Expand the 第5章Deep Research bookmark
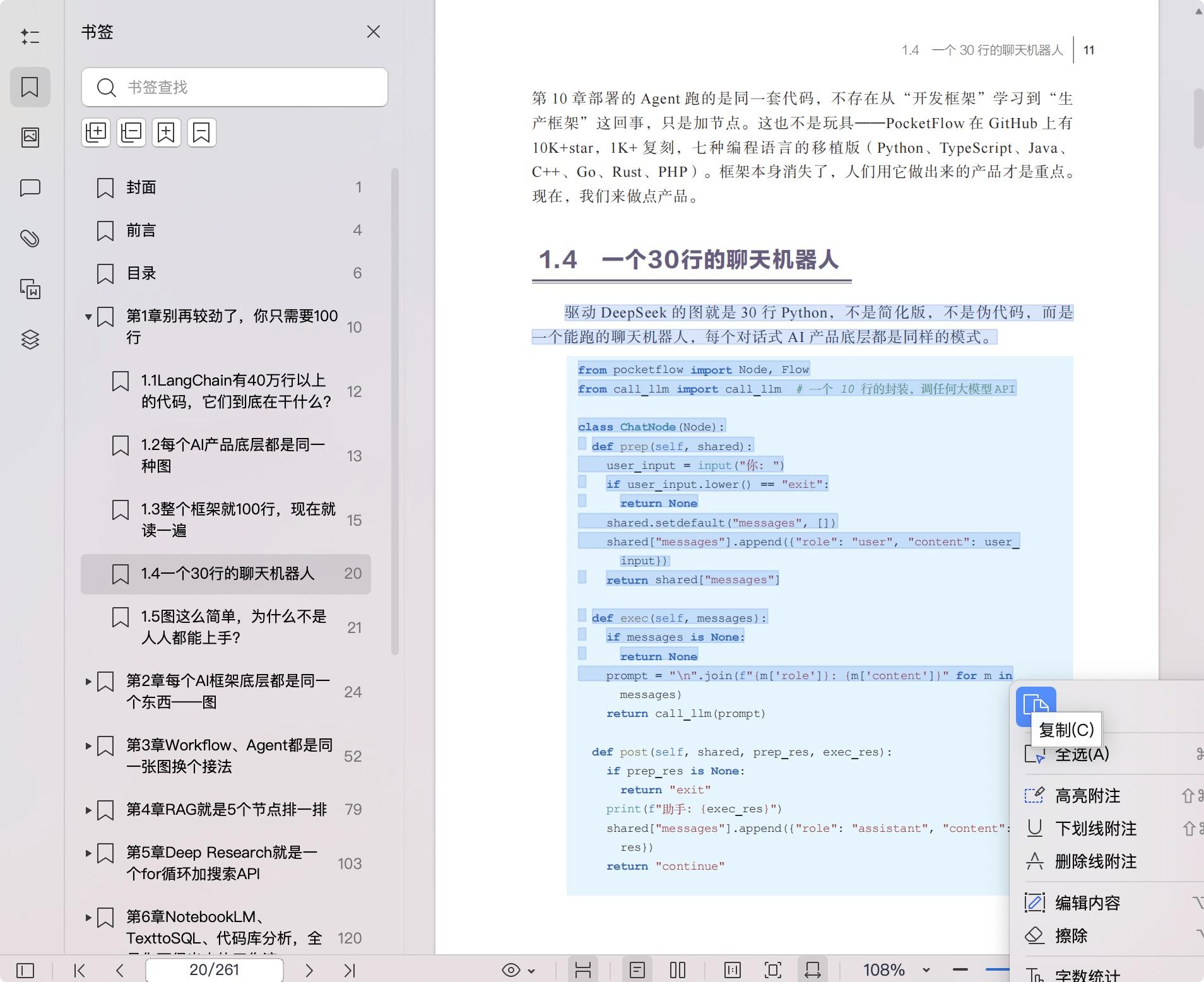Screen dimensions: 1204x982 (88, 853)
